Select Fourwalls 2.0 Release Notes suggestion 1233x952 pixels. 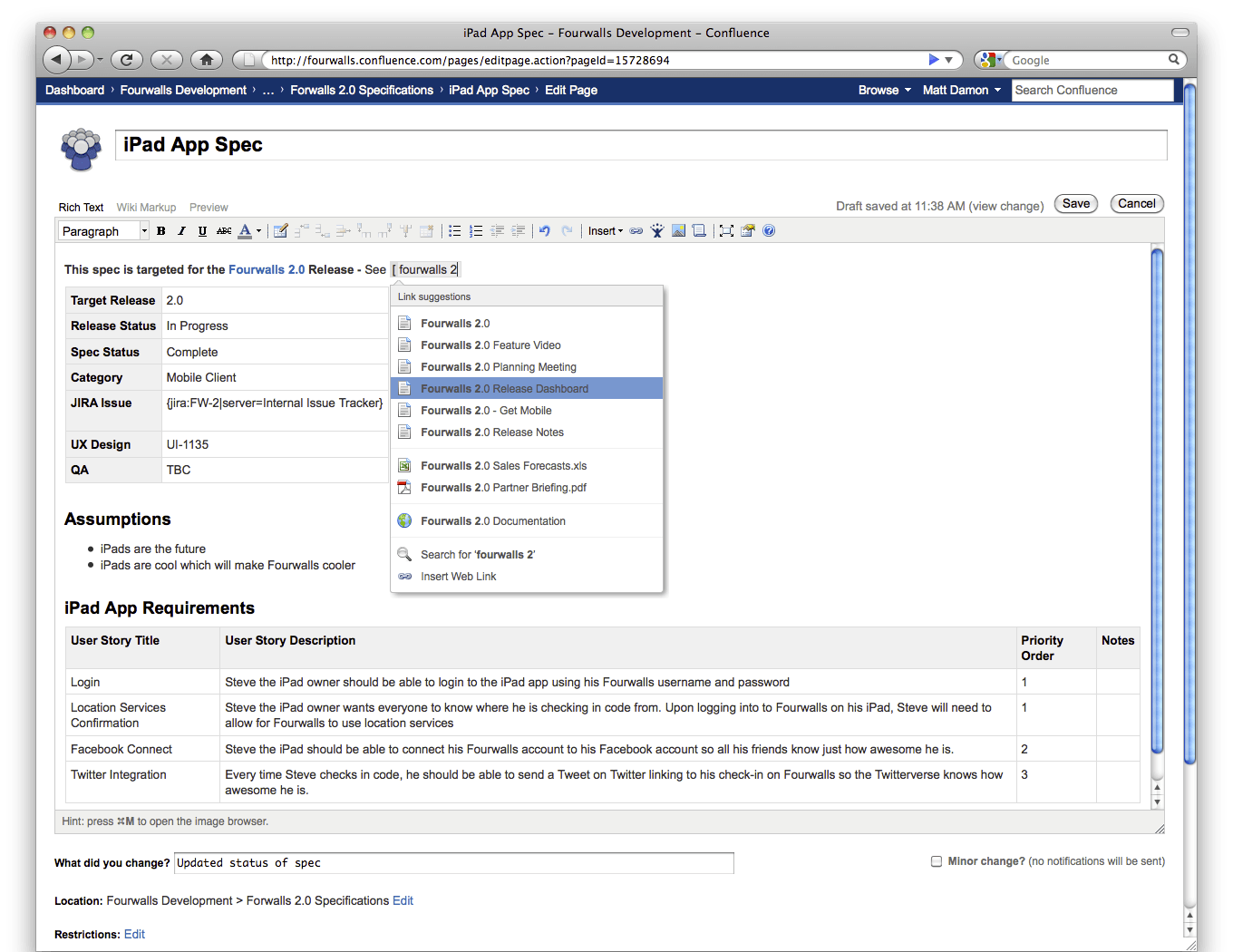527,432
